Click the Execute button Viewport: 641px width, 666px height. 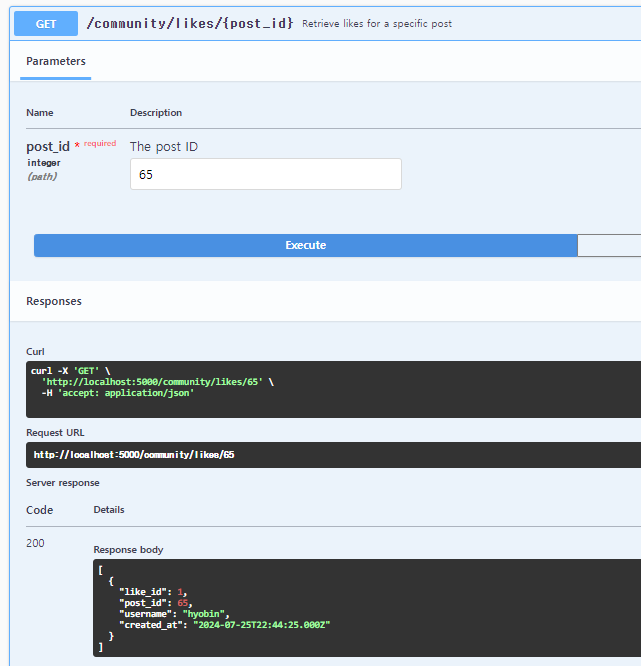tap(305, 245)
